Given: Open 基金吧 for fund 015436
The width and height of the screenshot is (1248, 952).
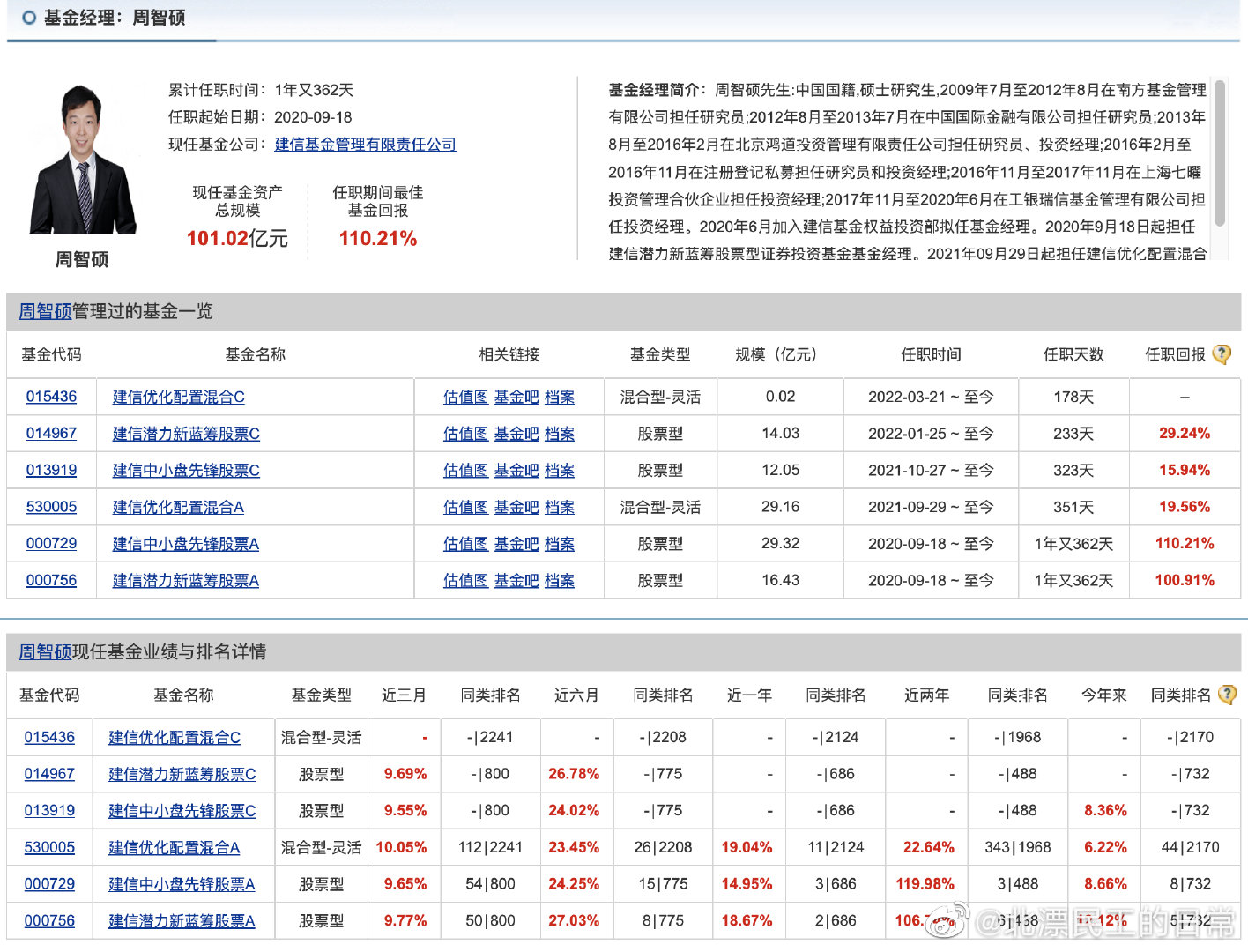Looking at the screenshot, I should [516, 397].
